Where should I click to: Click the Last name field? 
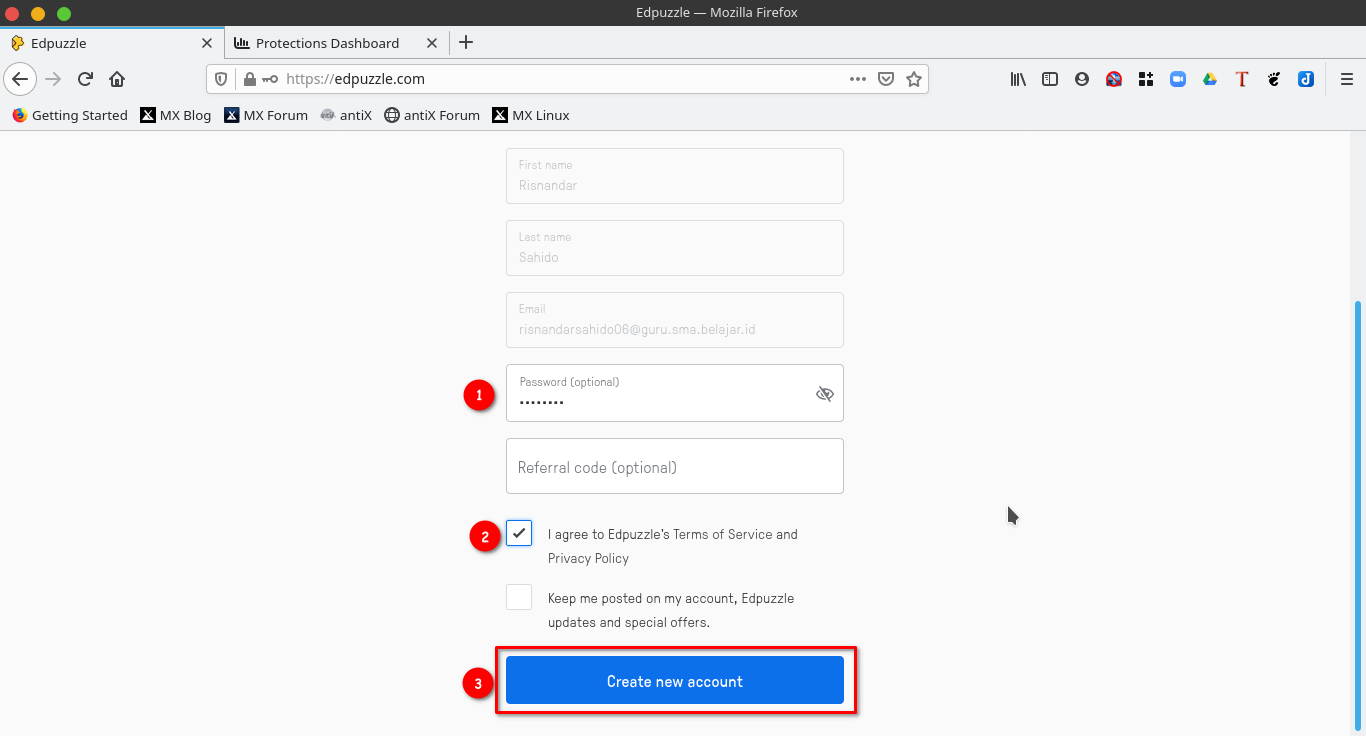point(675,248)
